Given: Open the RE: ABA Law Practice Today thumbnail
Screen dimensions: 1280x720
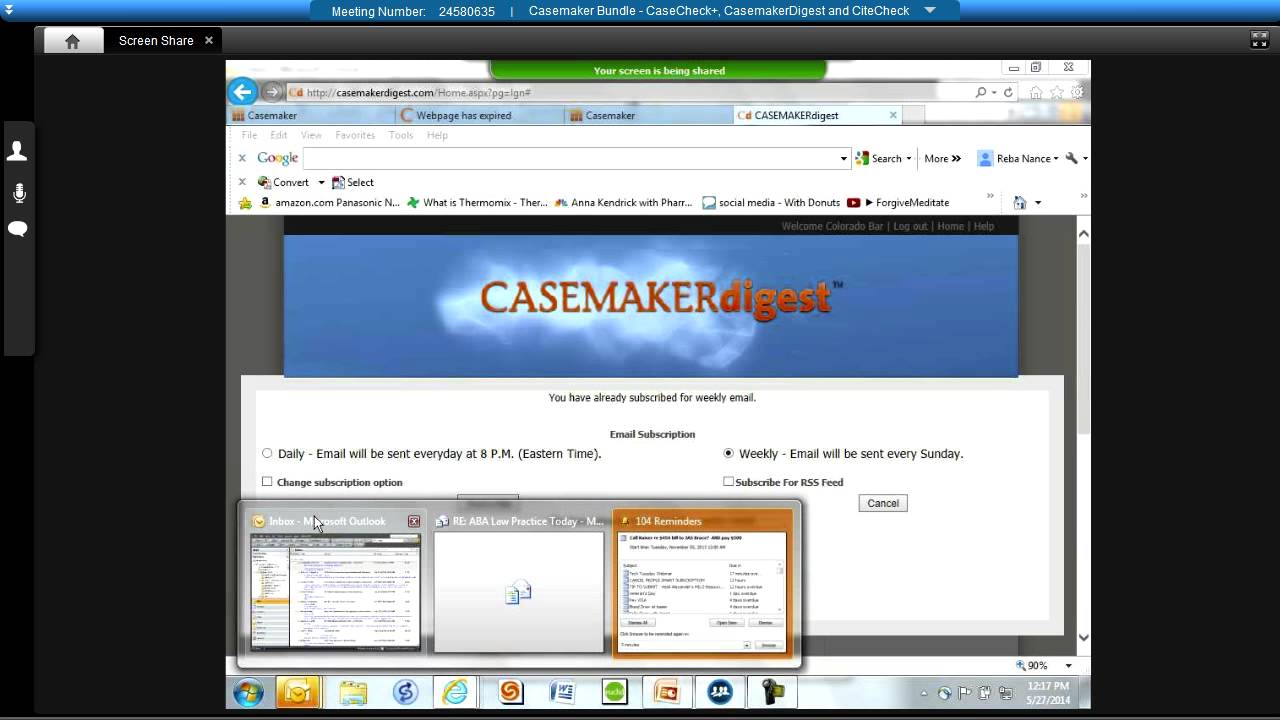Looking at the screenshot, I should 519,592.
